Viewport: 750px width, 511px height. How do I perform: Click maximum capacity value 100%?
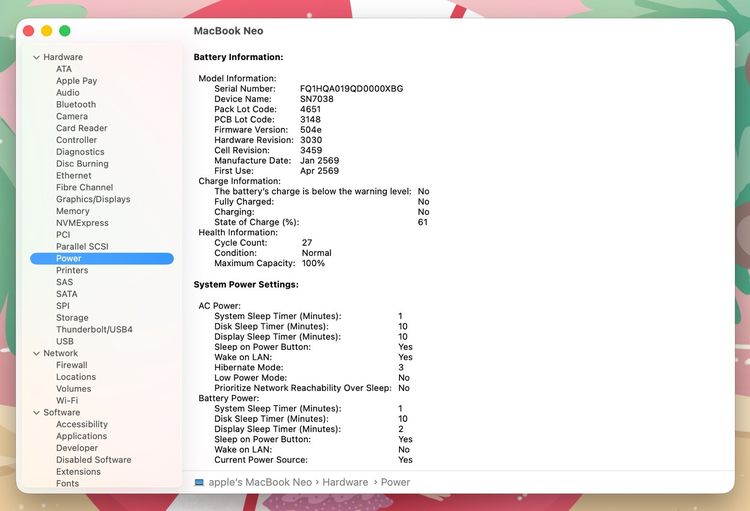coord(313,263)
